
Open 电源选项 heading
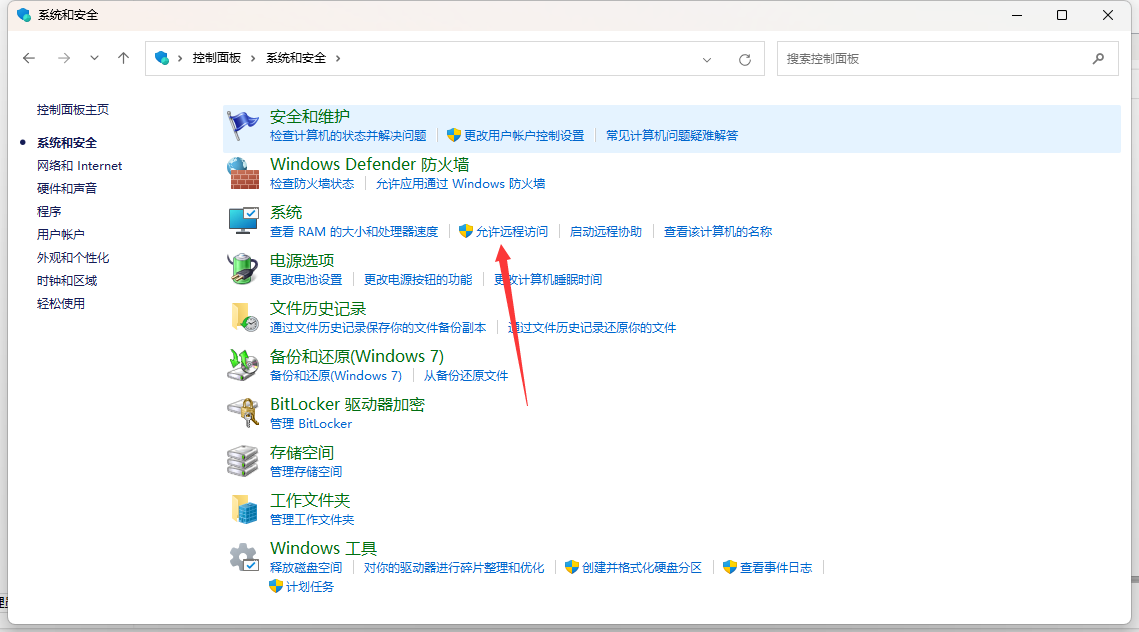coord(301,260)
